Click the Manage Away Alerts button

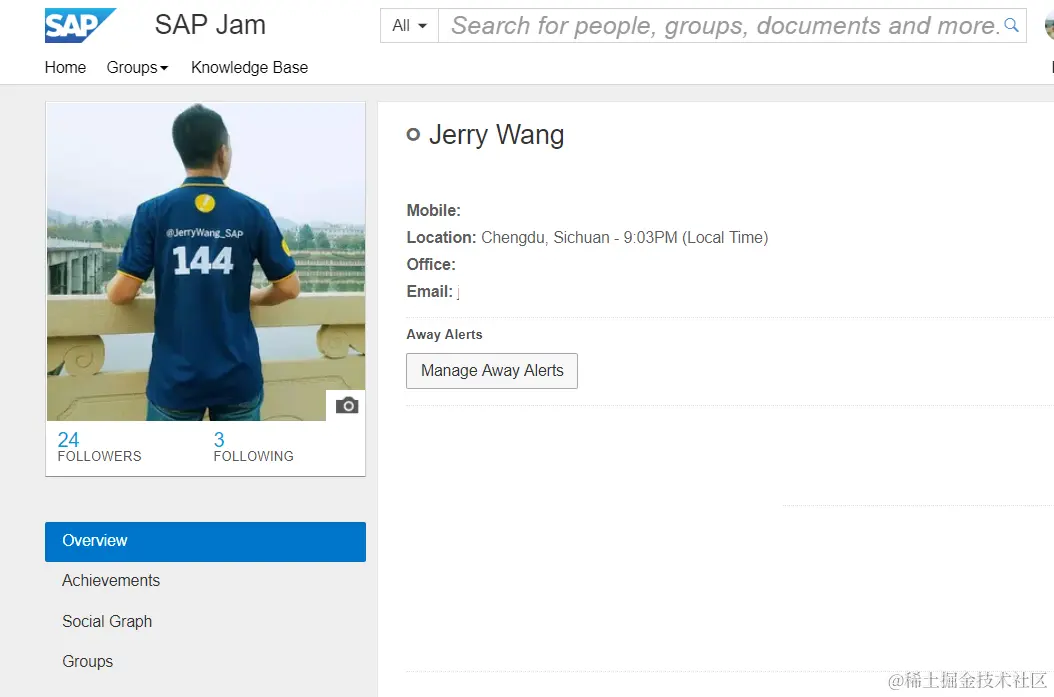click(492, 371)
